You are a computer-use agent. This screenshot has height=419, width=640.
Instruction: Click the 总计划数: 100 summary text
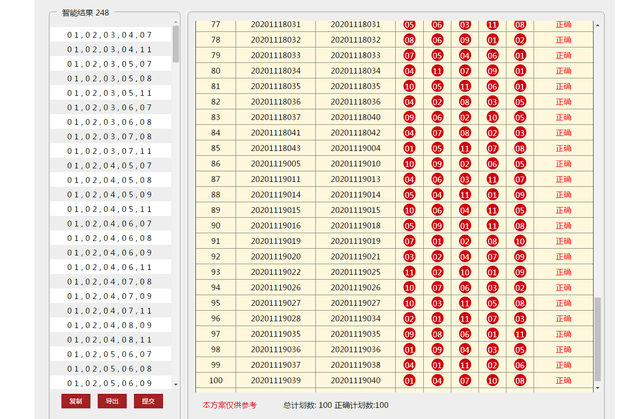pyautogui.click(x=307, y=405)
